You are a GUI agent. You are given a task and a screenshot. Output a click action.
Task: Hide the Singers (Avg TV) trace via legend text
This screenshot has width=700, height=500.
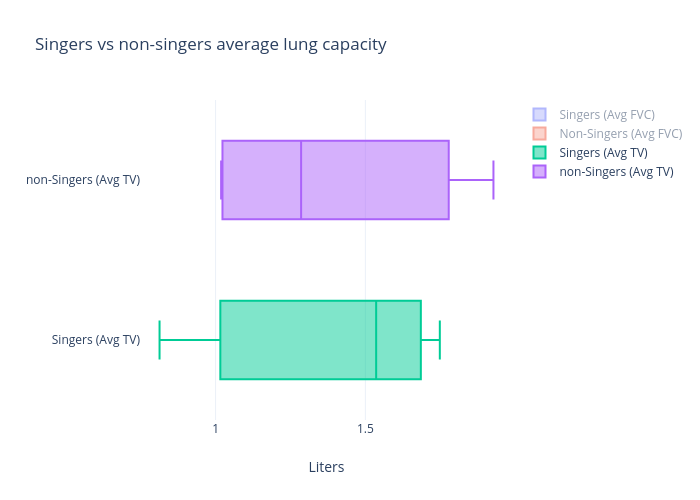603,153
